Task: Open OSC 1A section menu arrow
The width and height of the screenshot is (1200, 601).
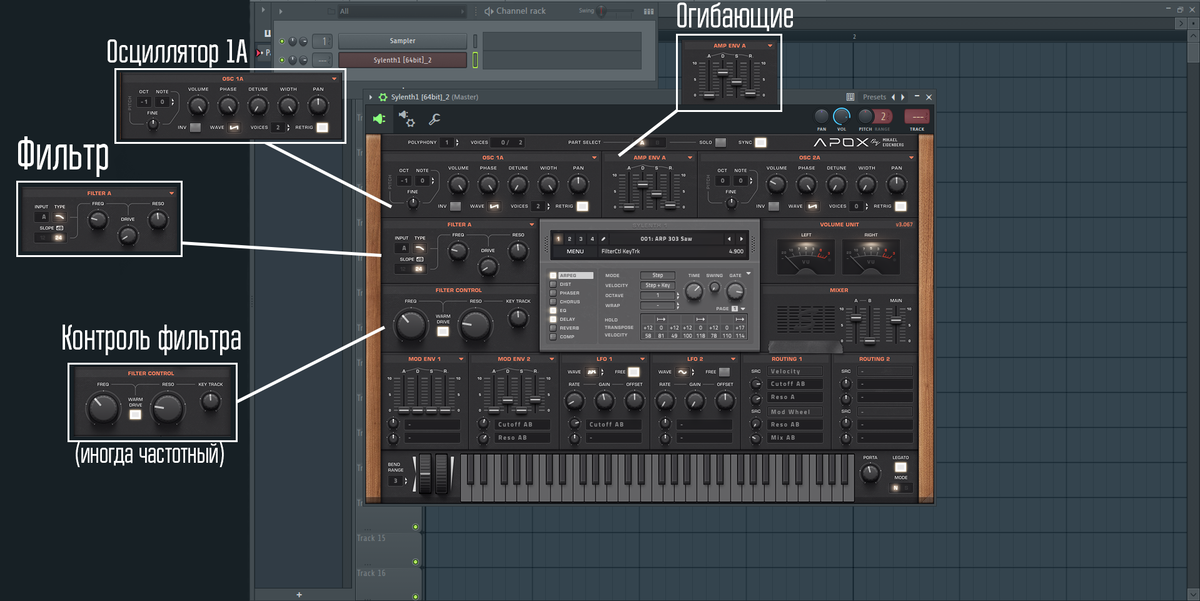Action: [x=594, y=157]
